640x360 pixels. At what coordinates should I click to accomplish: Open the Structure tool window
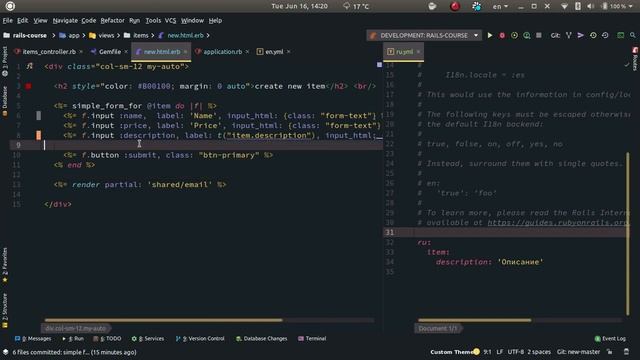(5, 310)
